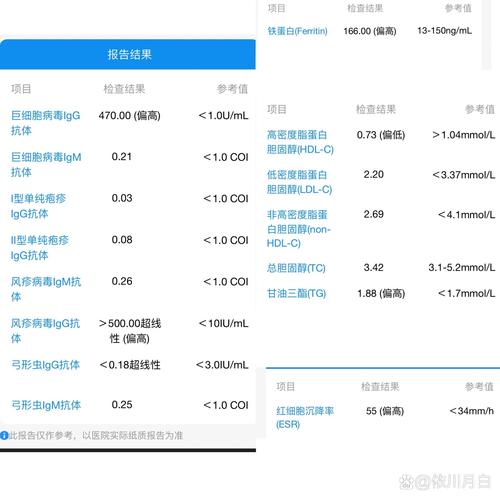Open 风疹病毒IgG抗体 item link
The height and width of the screenshot is (500, 500).
(x=45, y=331)
